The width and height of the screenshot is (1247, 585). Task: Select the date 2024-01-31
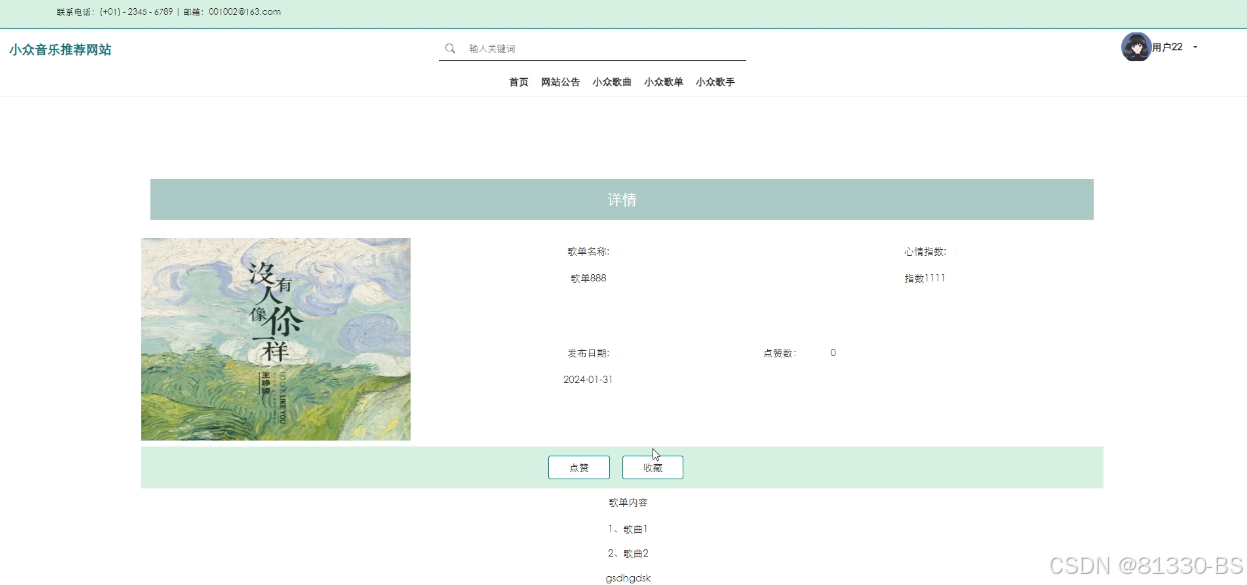588,379
